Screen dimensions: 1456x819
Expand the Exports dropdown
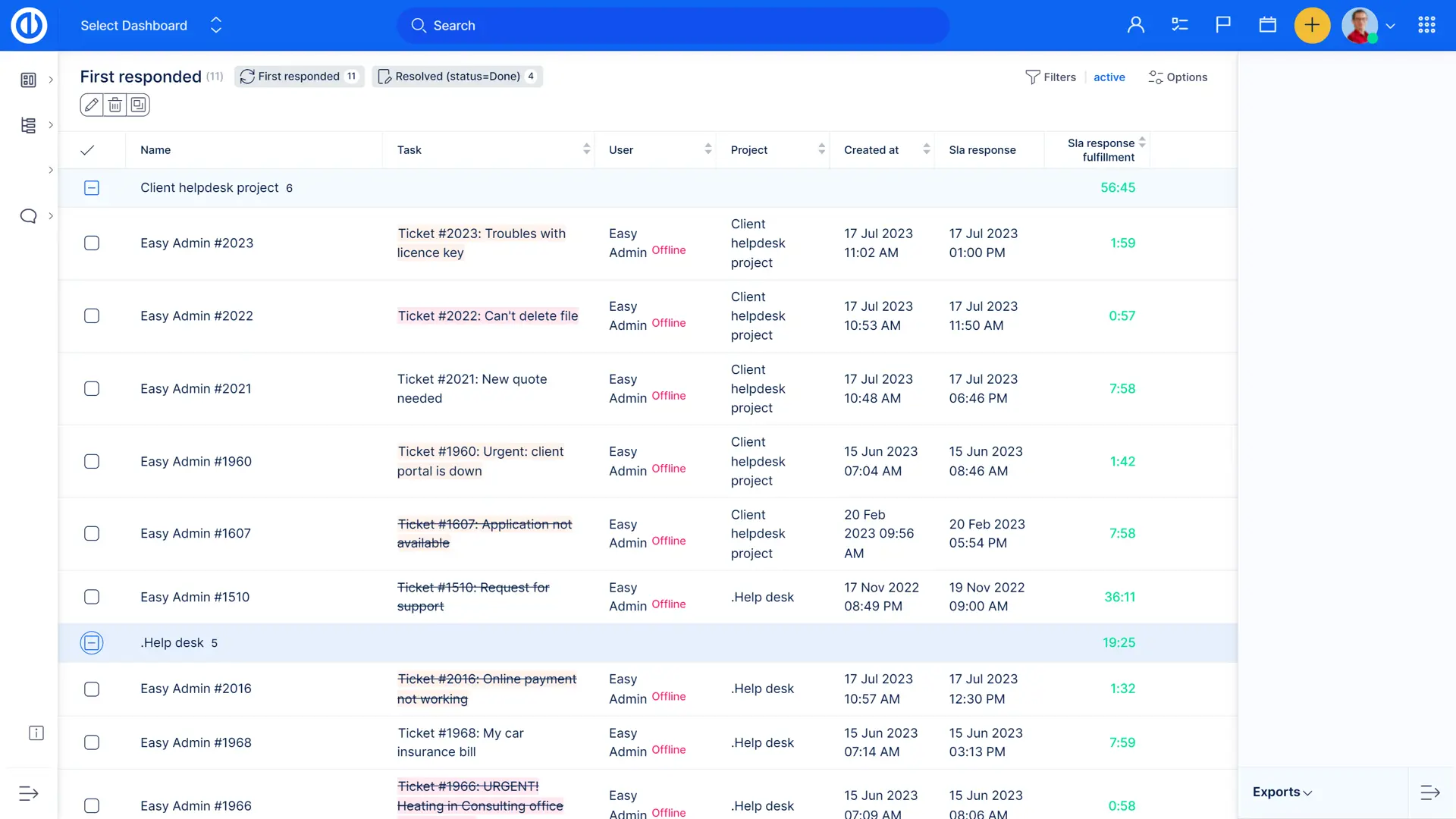pos(1282,792)
